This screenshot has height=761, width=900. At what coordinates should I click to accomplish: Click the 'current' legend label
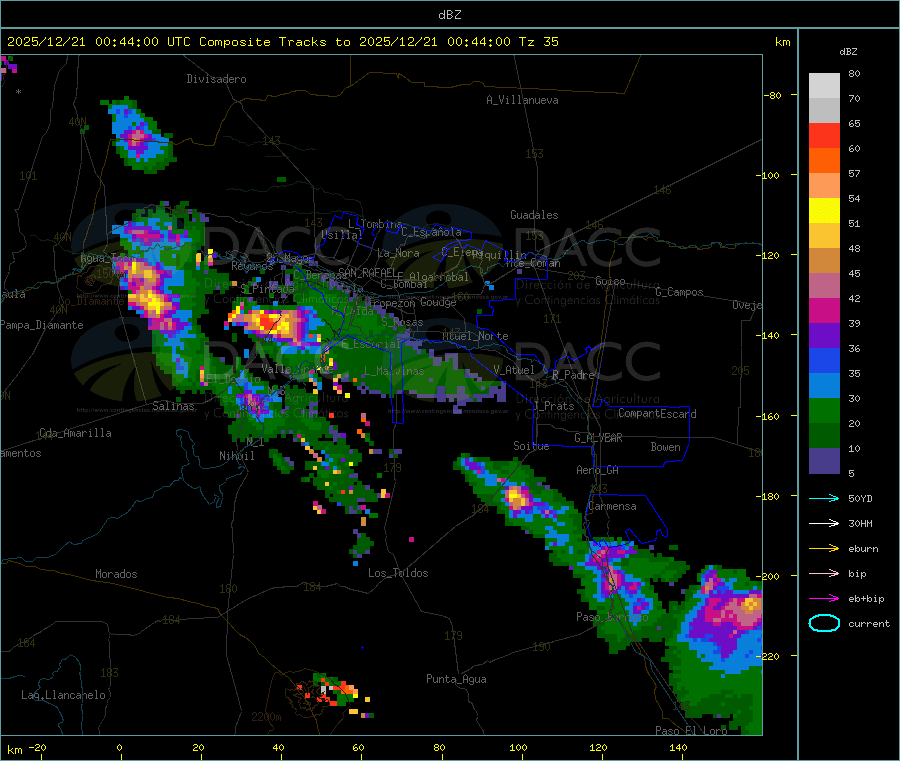(x=869, y=624)
